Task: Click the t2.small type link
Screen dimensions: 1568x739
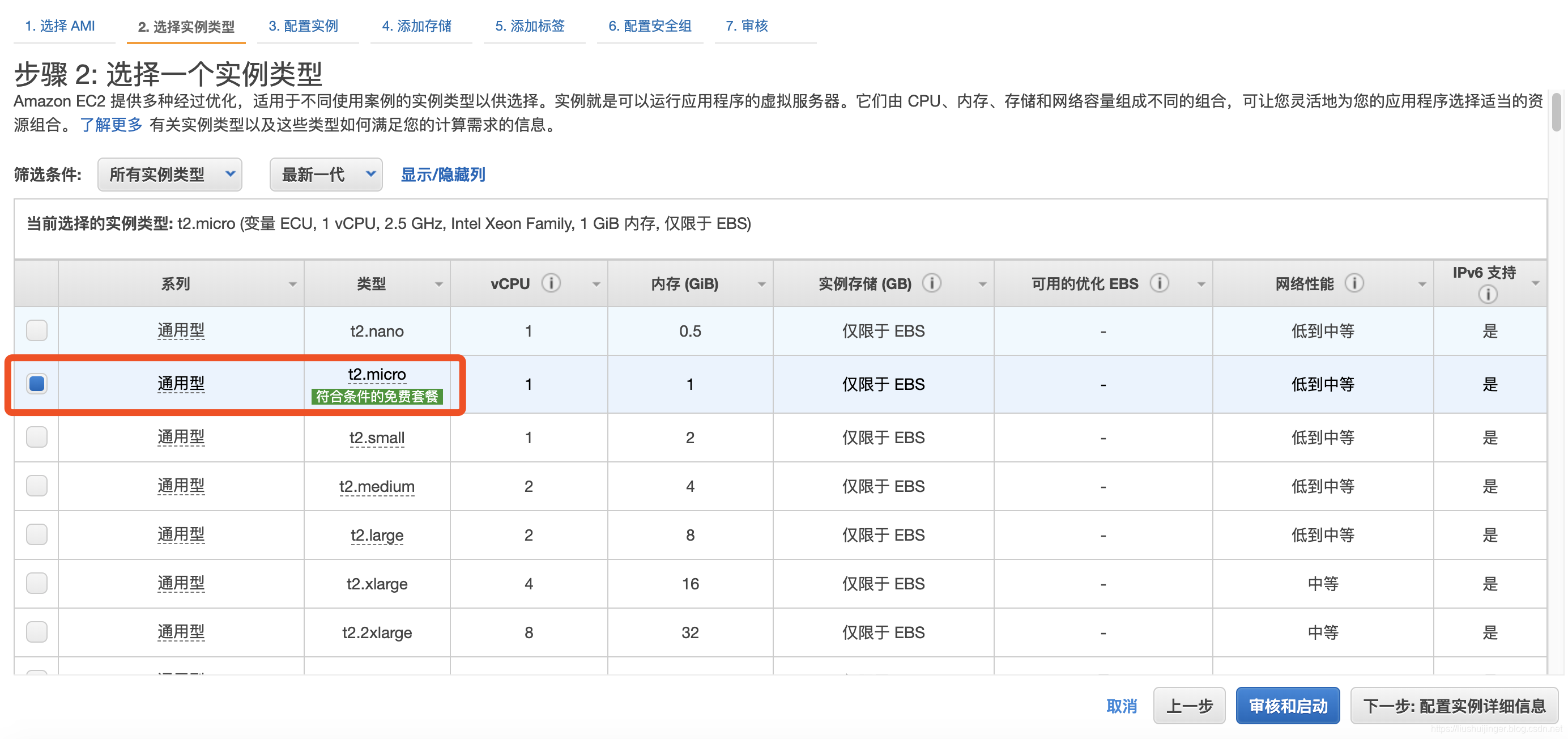Action: tap(377, 438)
